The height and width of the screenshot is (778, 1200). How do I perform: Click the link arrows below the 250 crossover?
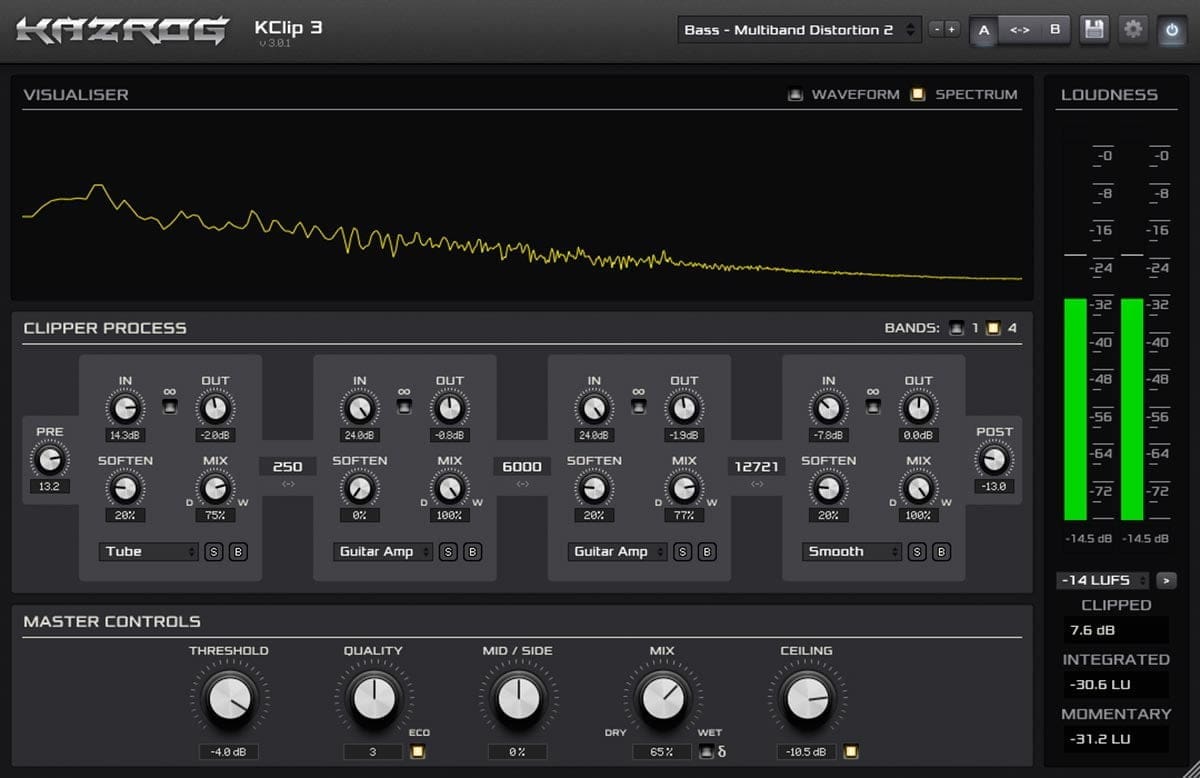288,485
